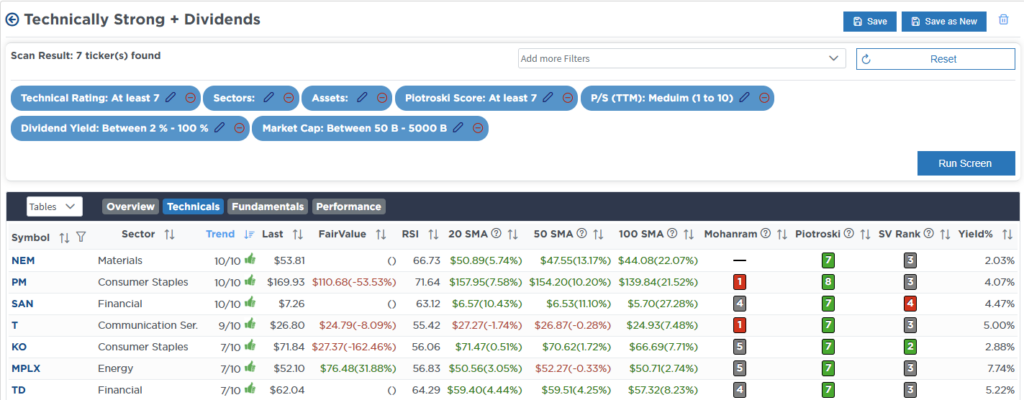Screen dimensions: 1024x400
Task: Show help for Mohanram column
Action: 765,234
